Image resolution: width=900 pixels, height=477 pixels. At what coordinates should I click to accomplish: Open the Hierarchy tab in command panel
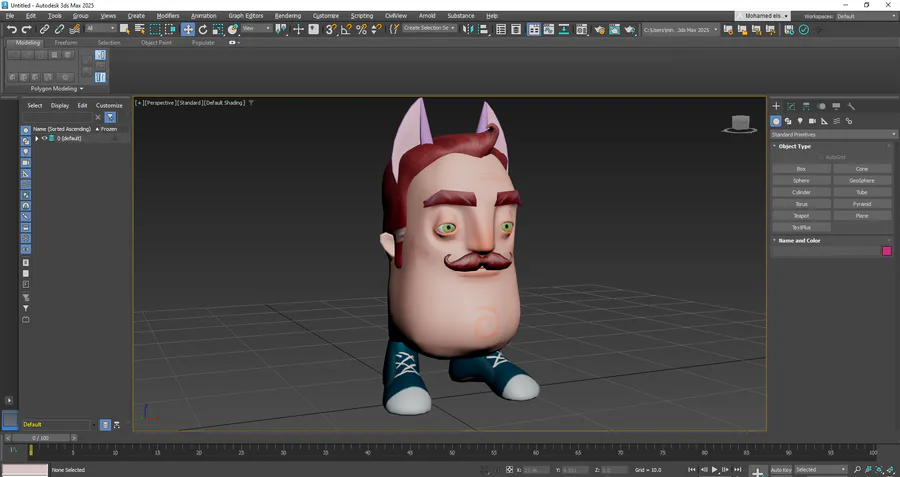point(806,106)
